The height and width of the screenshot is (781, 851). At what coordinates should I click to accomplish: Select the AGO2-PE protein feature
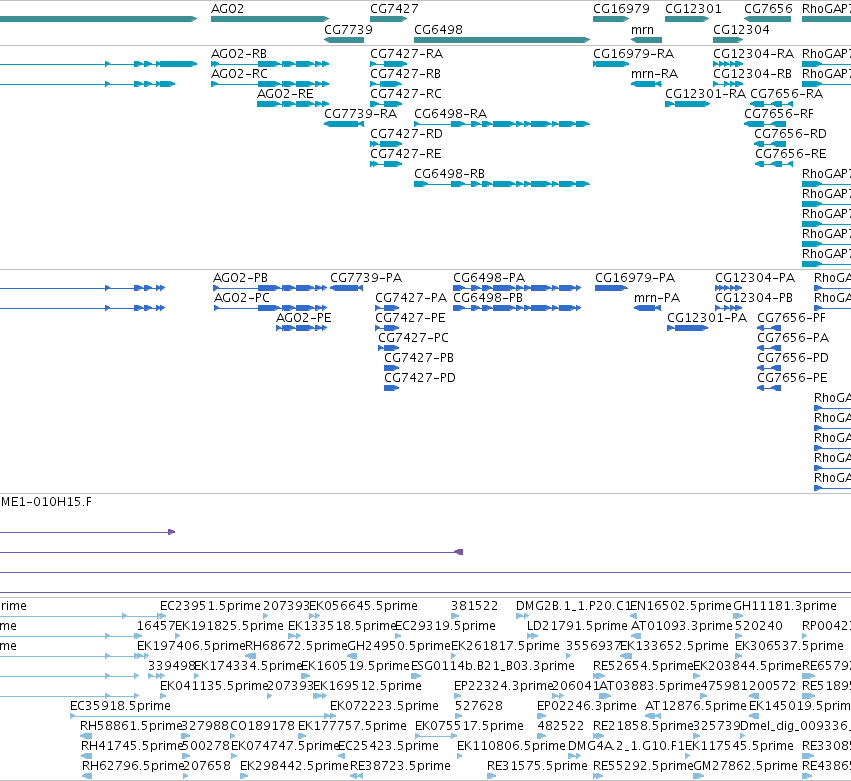[301, 328]
